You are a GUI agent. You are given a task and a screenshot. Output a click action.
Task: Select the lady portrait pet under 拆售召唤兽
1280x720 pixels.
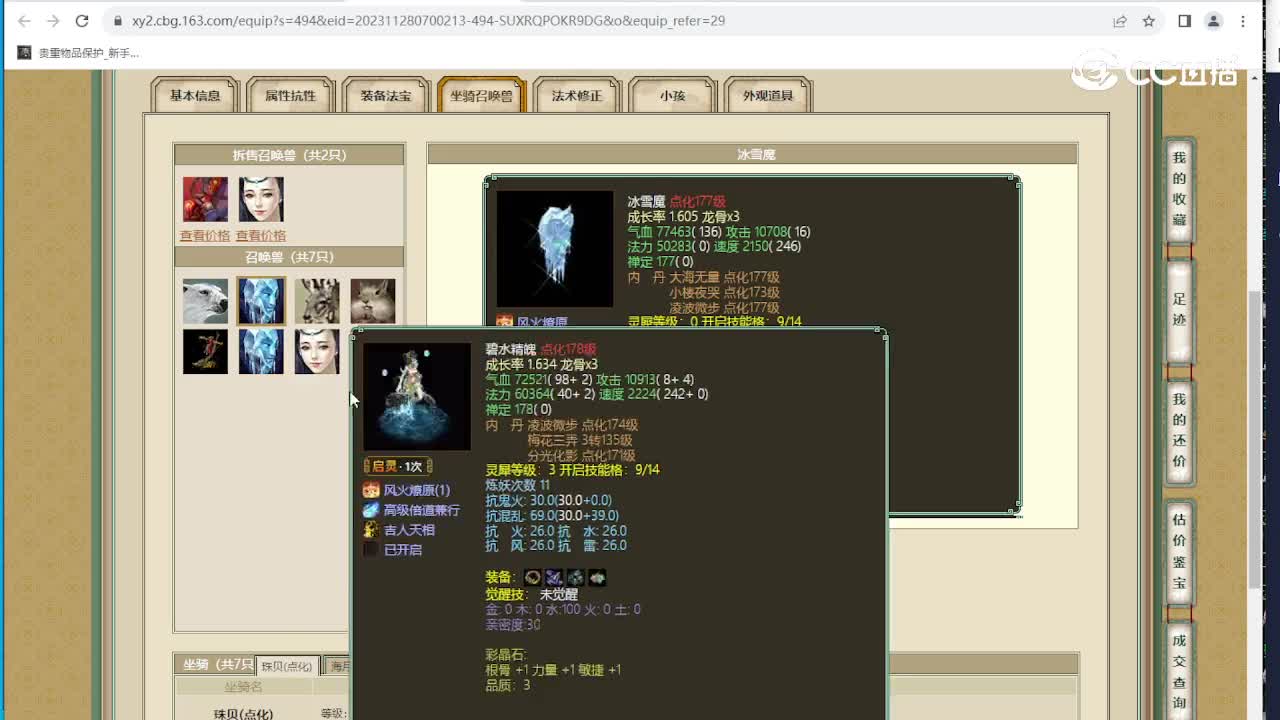click(261, 199)
